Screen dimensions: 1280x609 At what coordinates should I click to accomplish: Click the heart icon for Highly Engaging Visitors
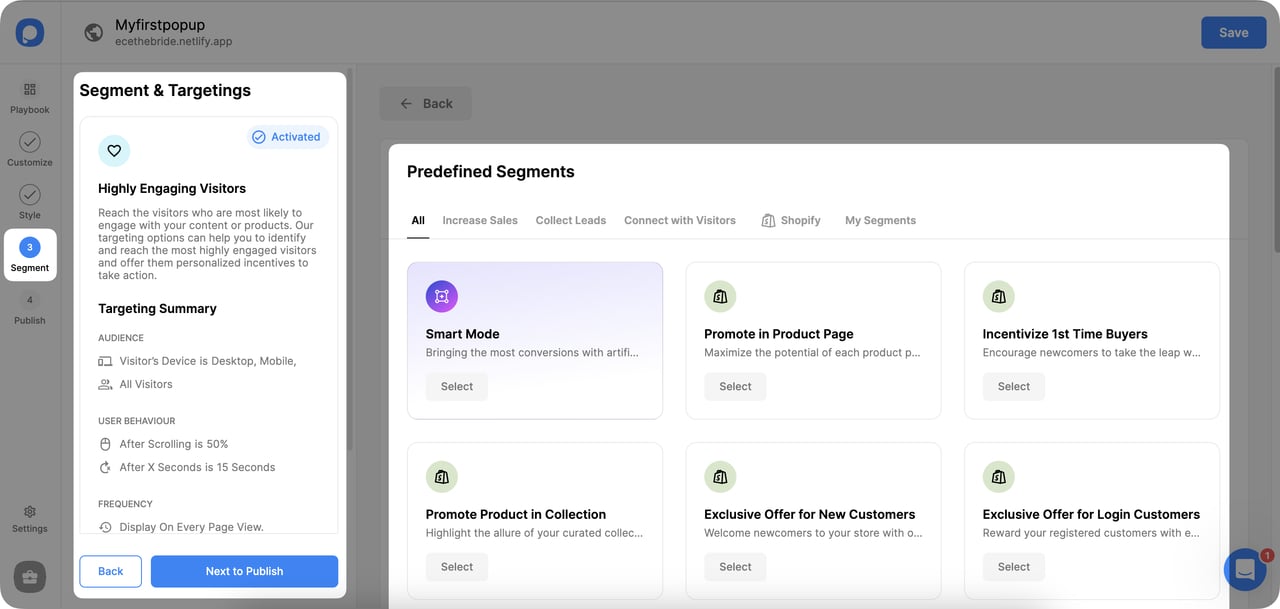[x=114, y=151]
